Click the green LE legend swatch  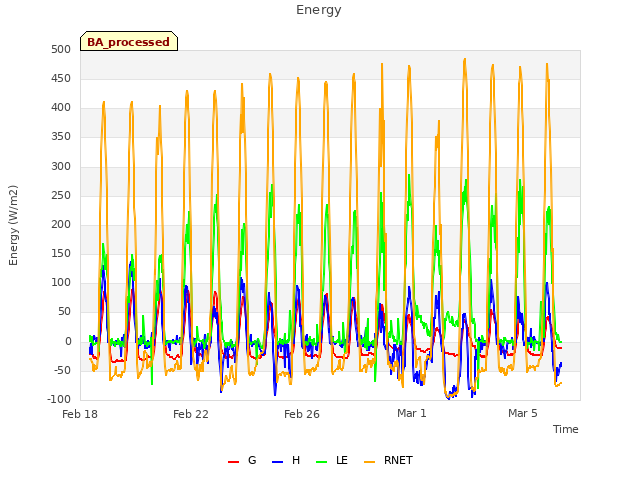(322, 462)
